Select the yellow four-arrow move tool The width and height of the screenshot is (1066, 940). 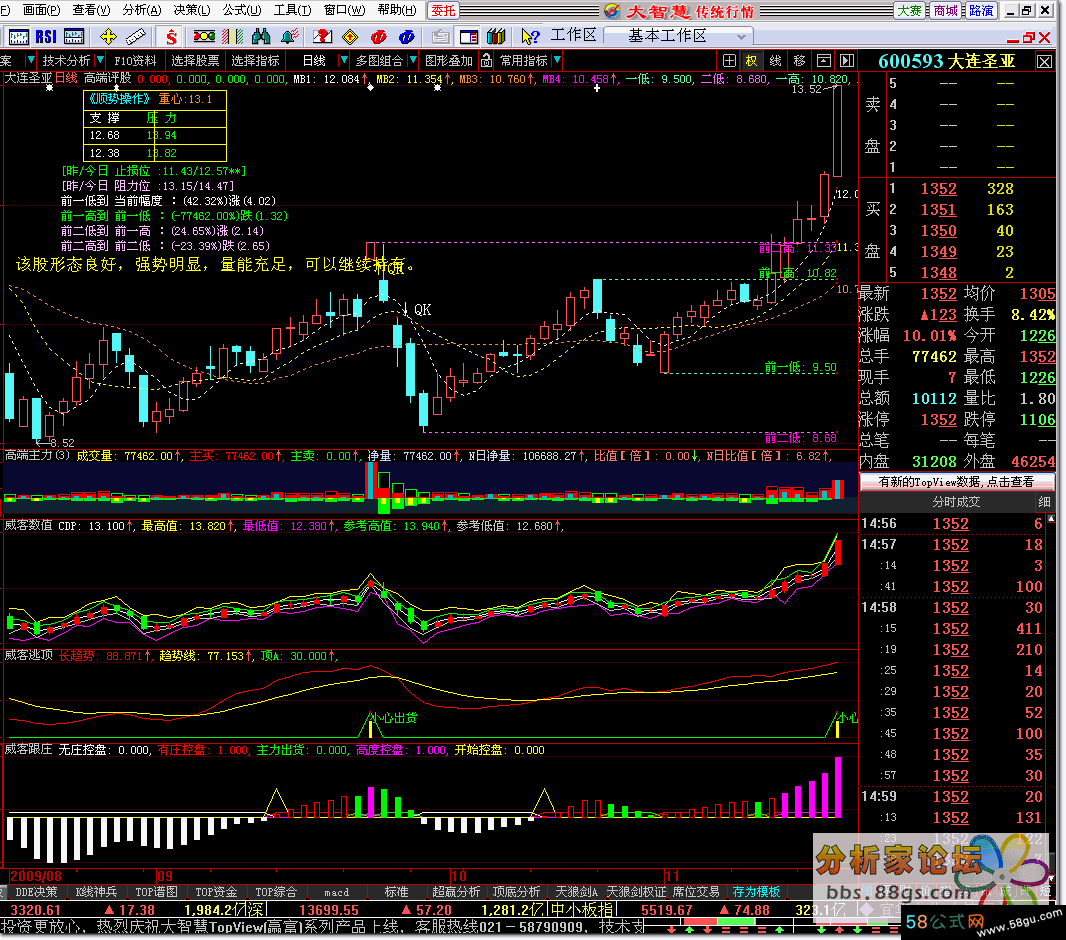click(x=108, y=37)
